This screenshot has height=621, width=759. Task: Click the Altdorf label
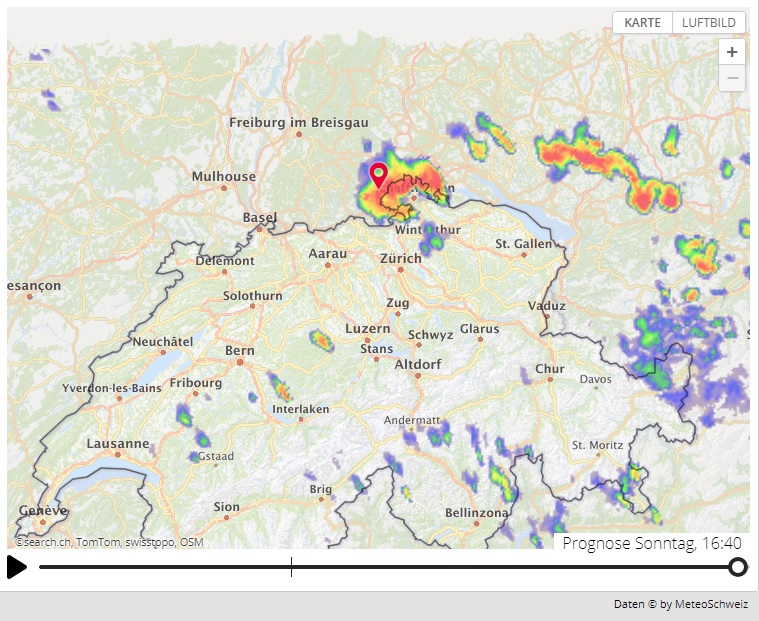tap(418, 364)
